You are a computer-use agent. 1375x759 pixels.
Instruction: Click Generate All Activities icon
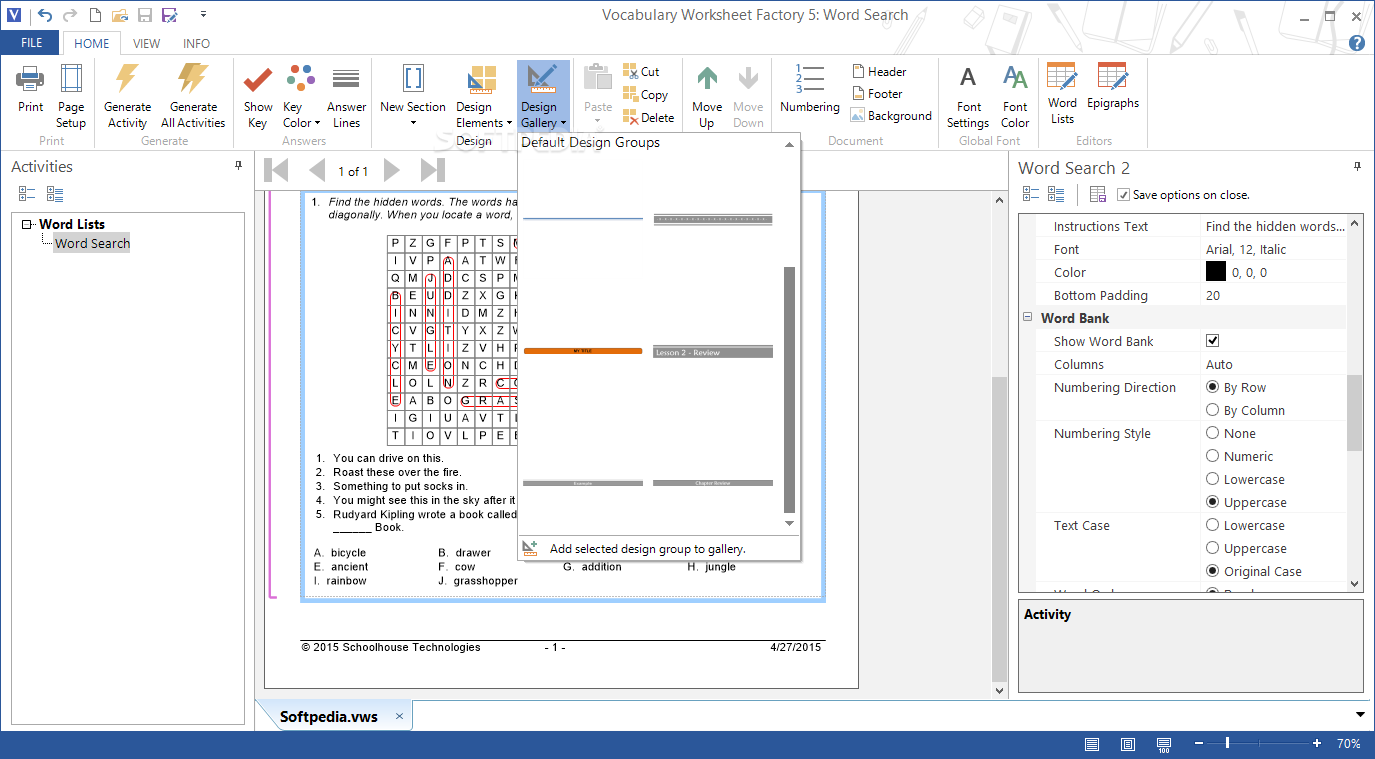point(193,79)
